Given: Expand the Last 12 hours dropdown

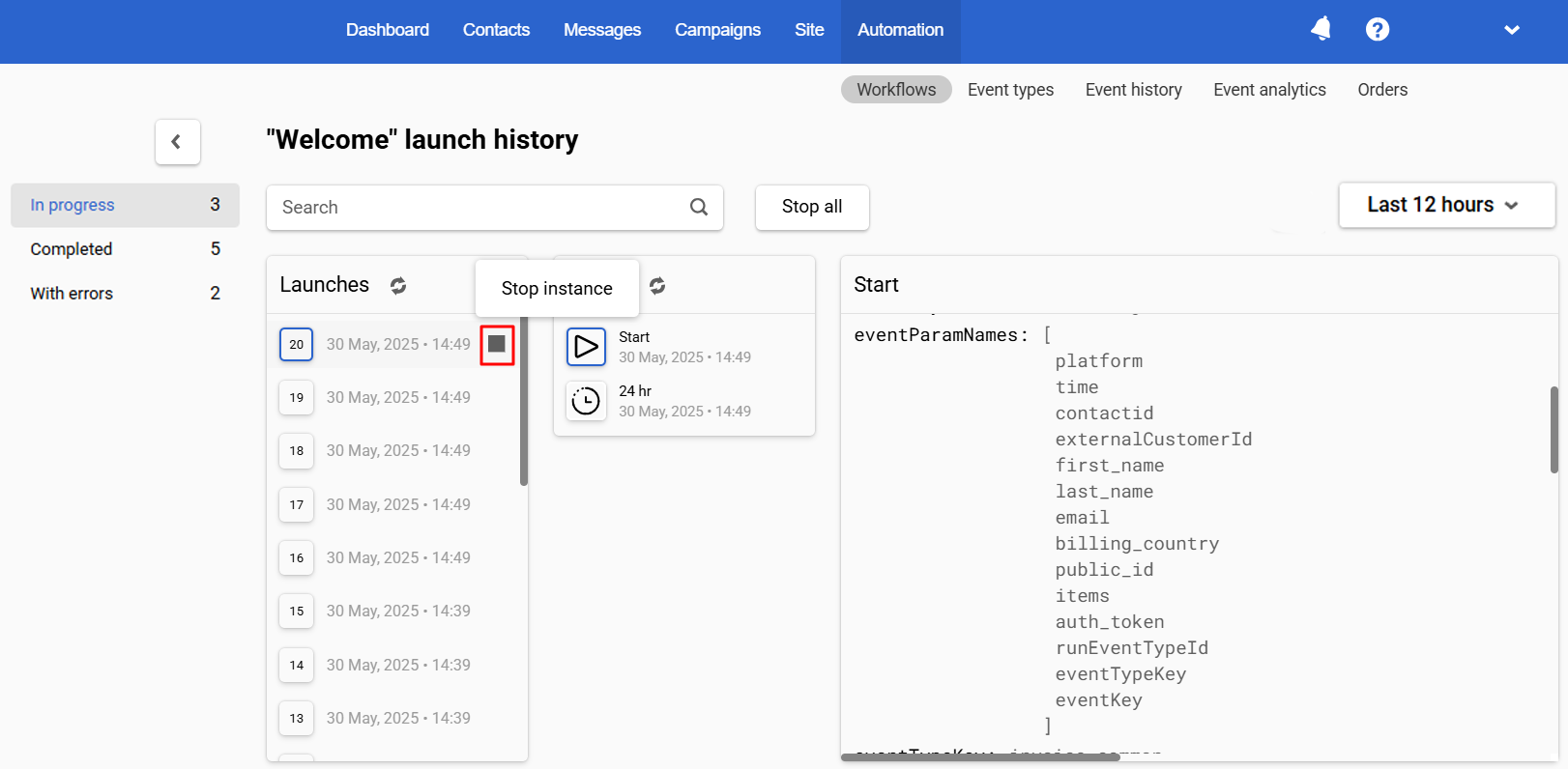Looking at the screenshot, I should [x=1447, y=205].
